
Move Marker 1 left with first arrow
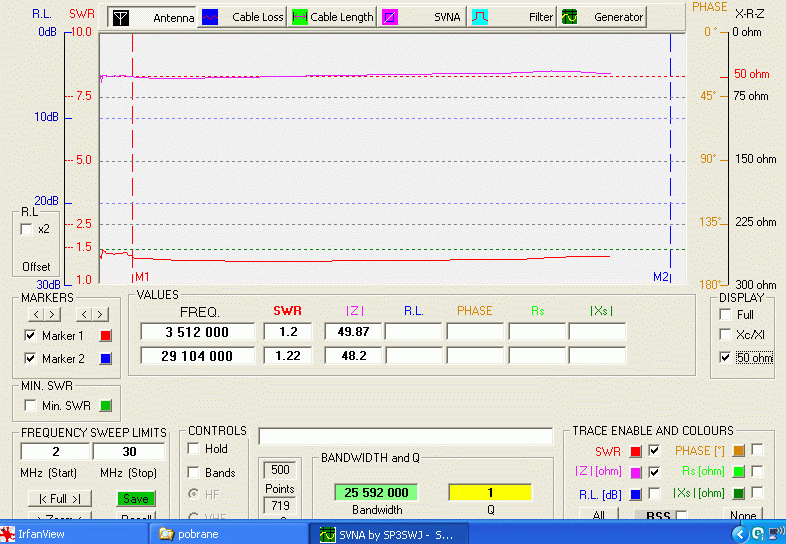click(35, 315)
